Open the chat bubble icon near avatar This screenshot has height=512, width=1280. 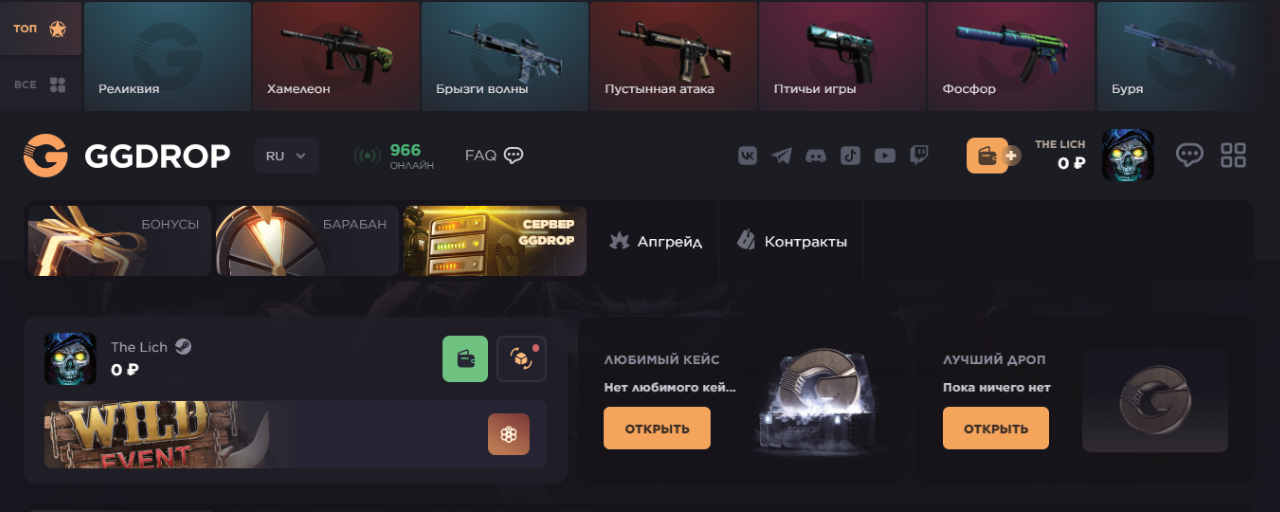(1189, 155)
